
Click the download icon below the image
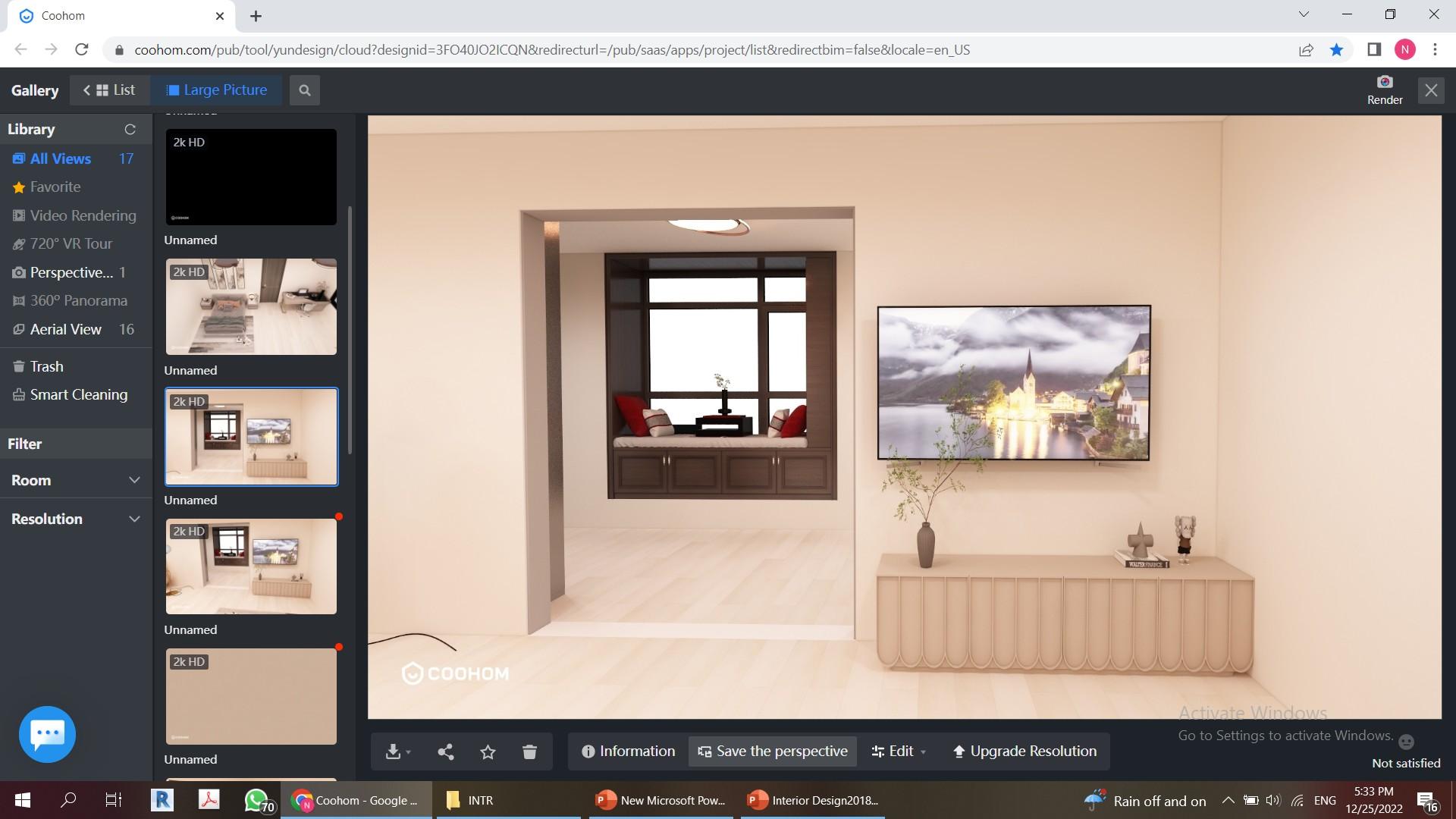(x=393, y=752)
